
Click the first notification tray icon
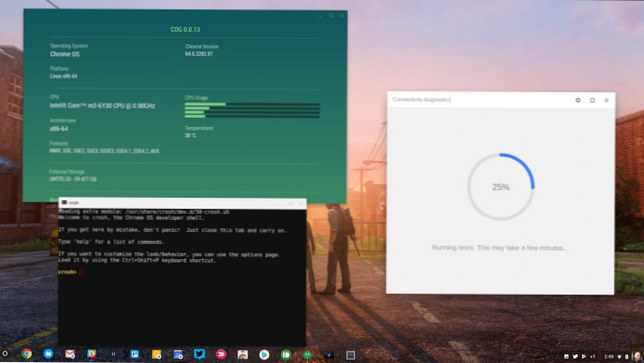566,356
